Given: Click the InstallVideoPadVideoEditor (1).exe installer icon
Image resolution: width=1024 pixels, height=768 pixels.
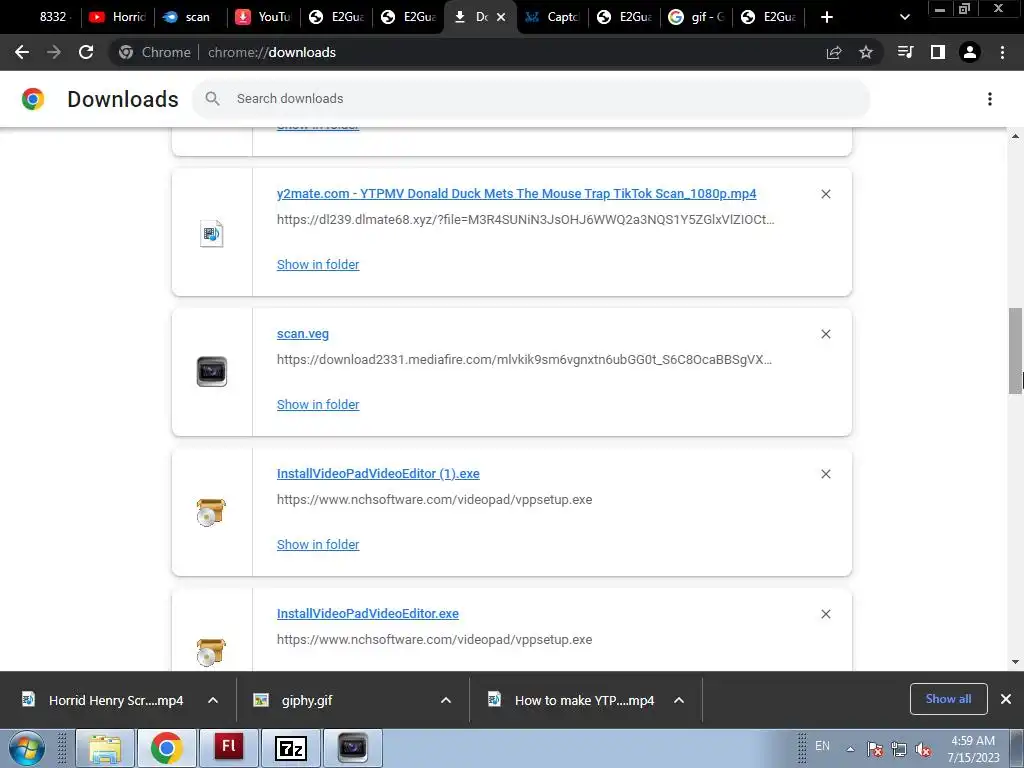Looking at the screenshot, I should tap(211, 512).
